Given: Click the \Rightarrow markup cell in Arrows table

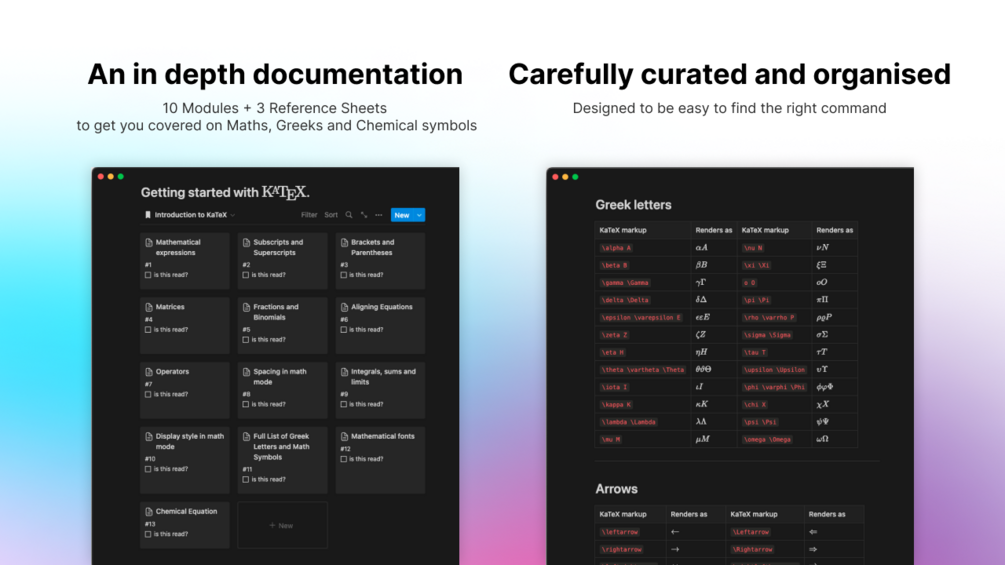Looking at the screenshot, I should [x=765, y=550].
